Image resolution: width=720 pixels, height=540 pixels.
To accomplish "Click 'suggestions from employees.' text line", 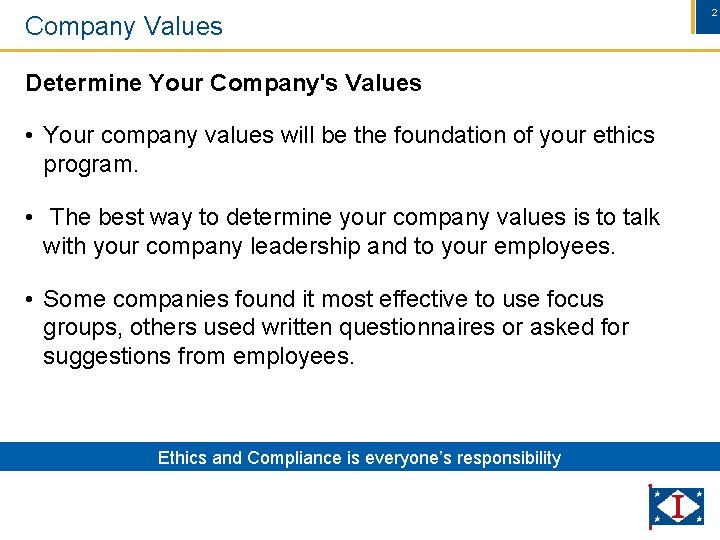I will [x=198, y=356].
